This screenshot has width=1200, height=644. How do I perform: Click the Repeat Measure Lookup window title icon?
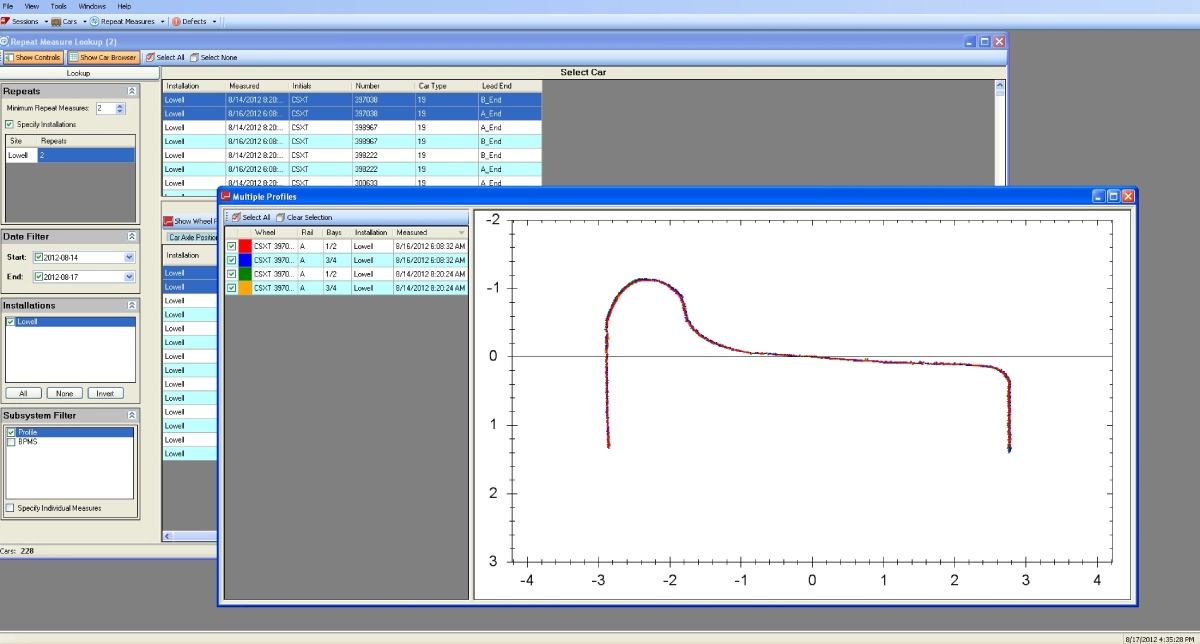click(x=4, y=41)
